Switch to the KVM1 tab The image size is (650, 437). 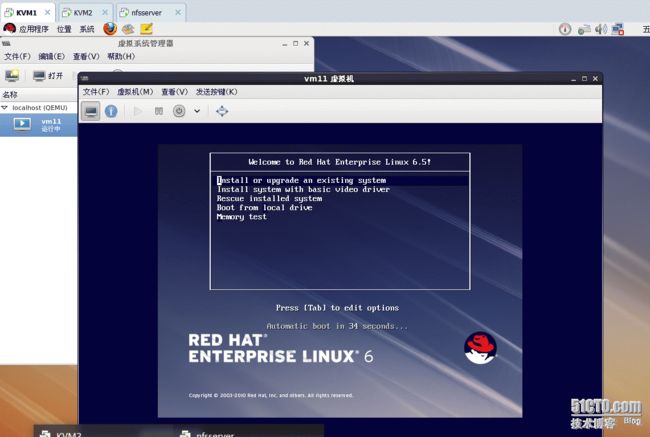point(26,12)
